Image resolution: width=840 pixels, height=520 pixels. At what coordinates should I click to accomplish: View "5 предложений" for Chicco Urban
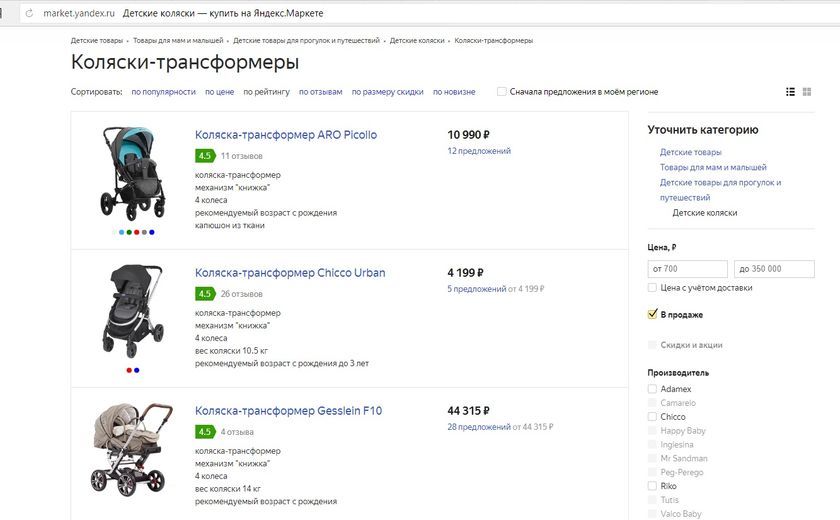[x=477, y=289]
